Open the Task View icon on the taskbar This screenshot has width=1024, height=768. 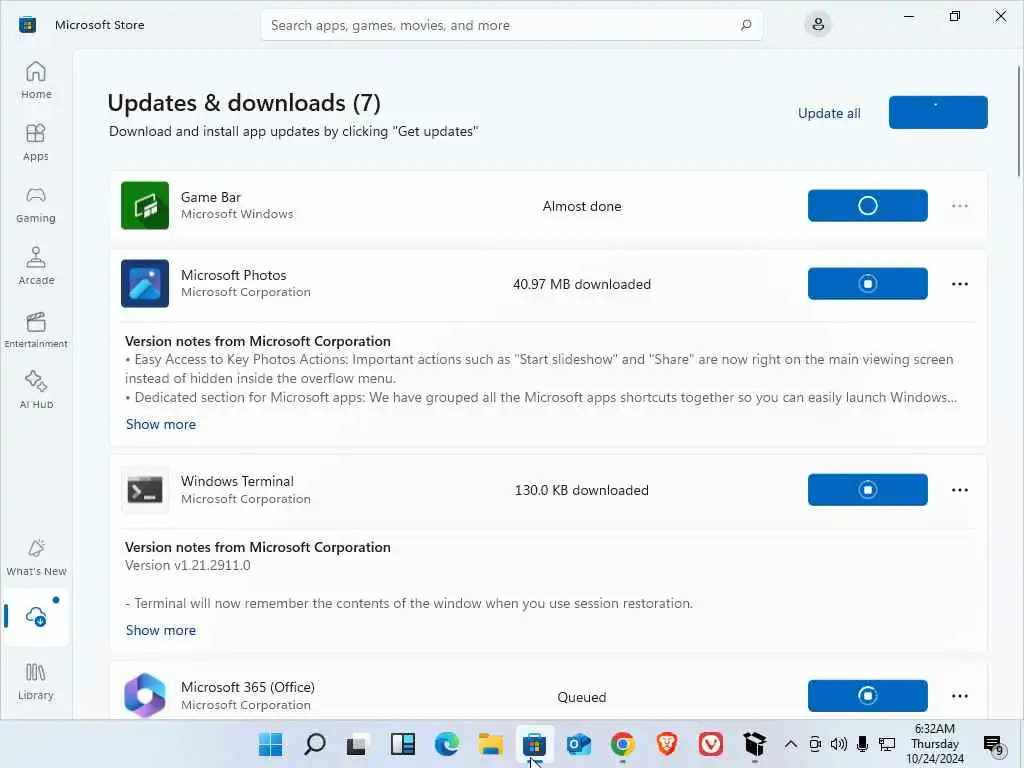click(357, 744)
